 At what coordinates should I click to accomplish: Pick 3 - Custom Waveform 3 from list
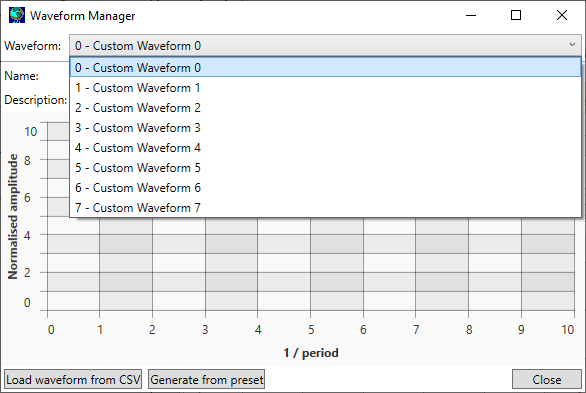tap(325, 128)
